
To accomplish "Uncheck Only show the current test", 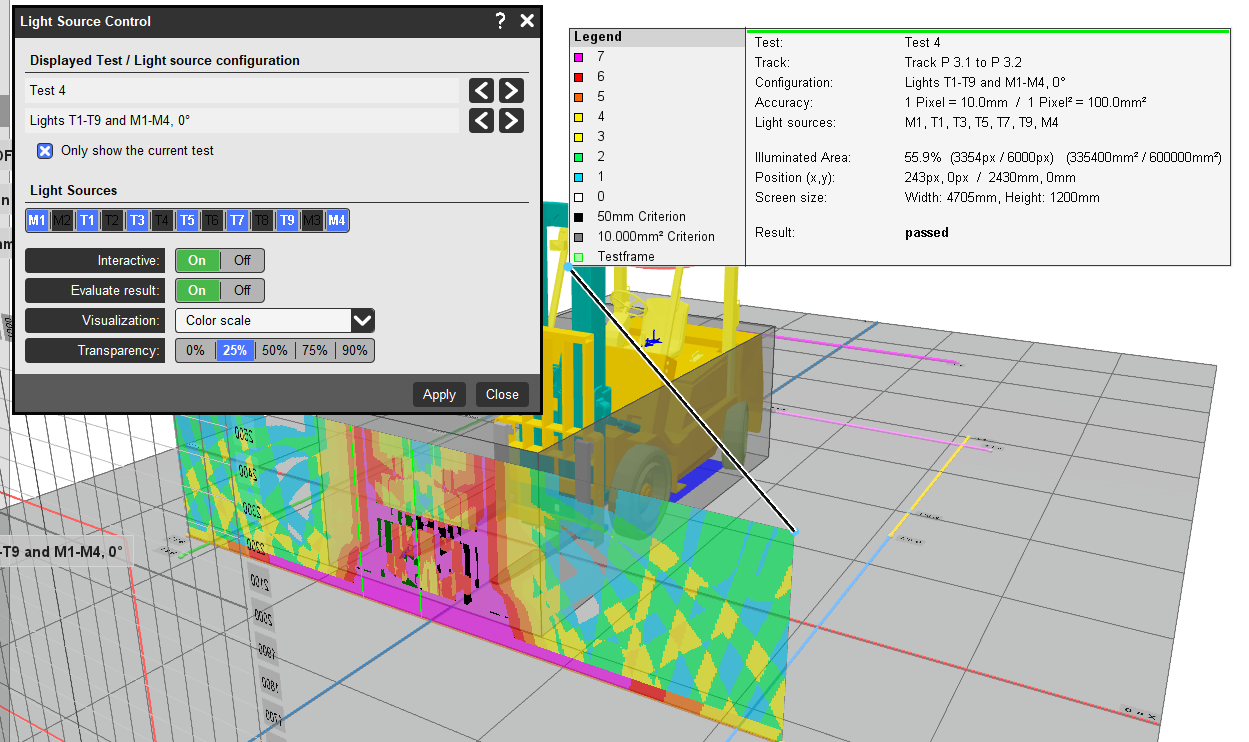I will click(45, 151).
